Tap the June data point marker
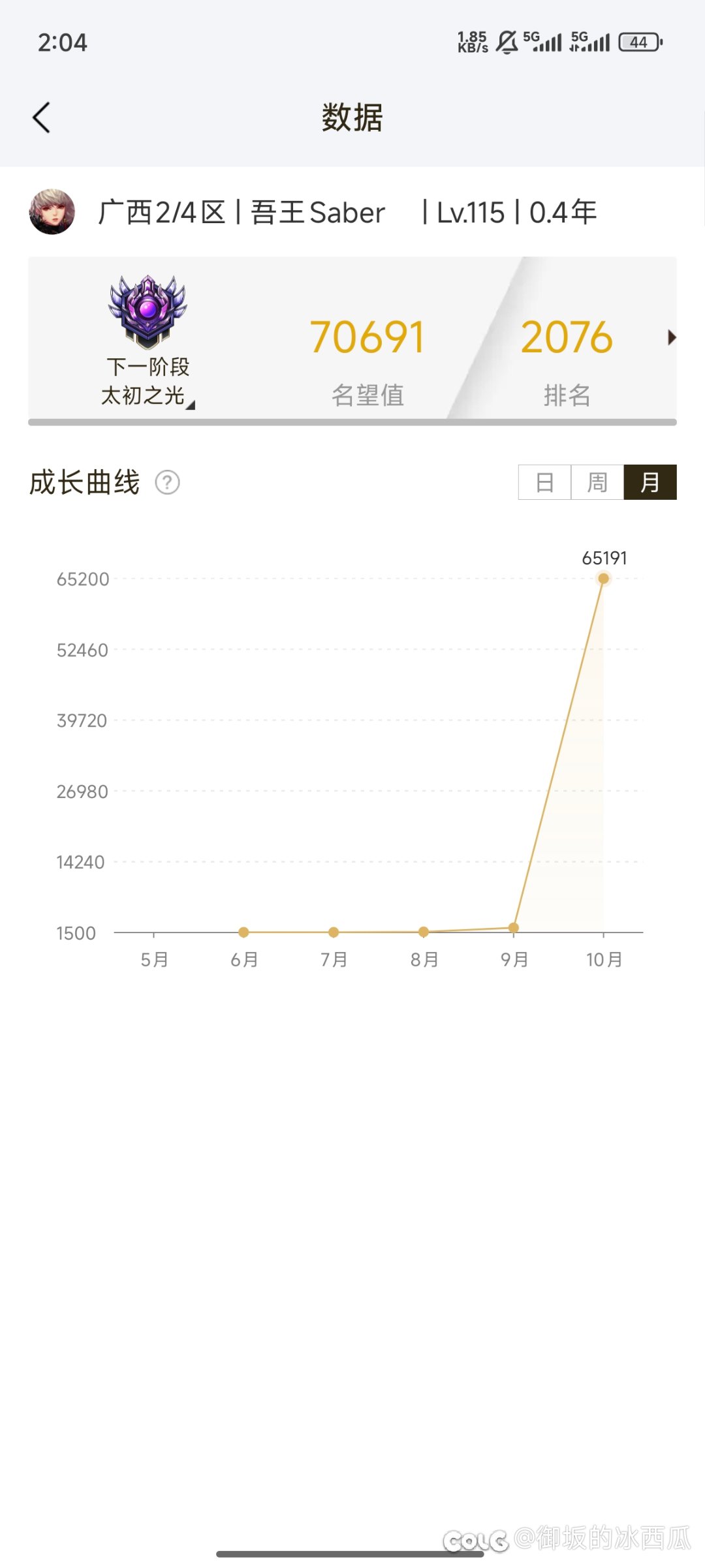 243,932
